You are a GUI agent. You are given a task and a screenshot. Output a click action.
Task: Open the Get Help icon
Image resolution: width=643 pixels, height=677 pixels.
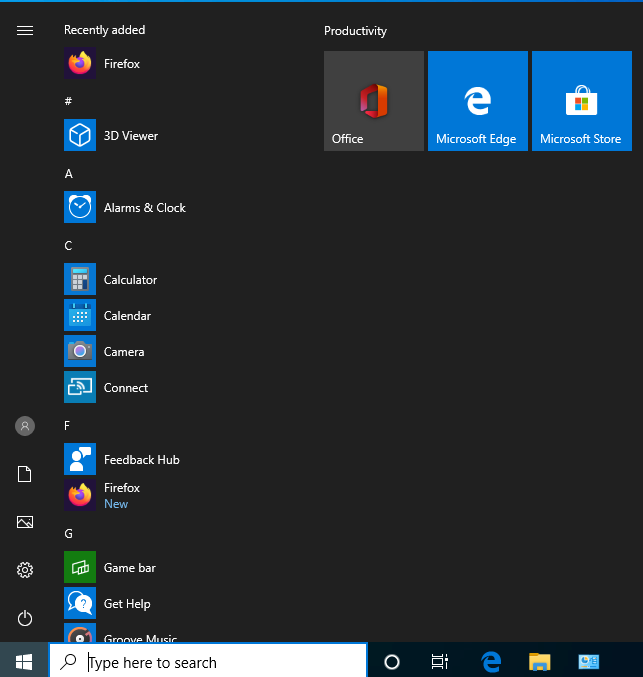[80, 603]
